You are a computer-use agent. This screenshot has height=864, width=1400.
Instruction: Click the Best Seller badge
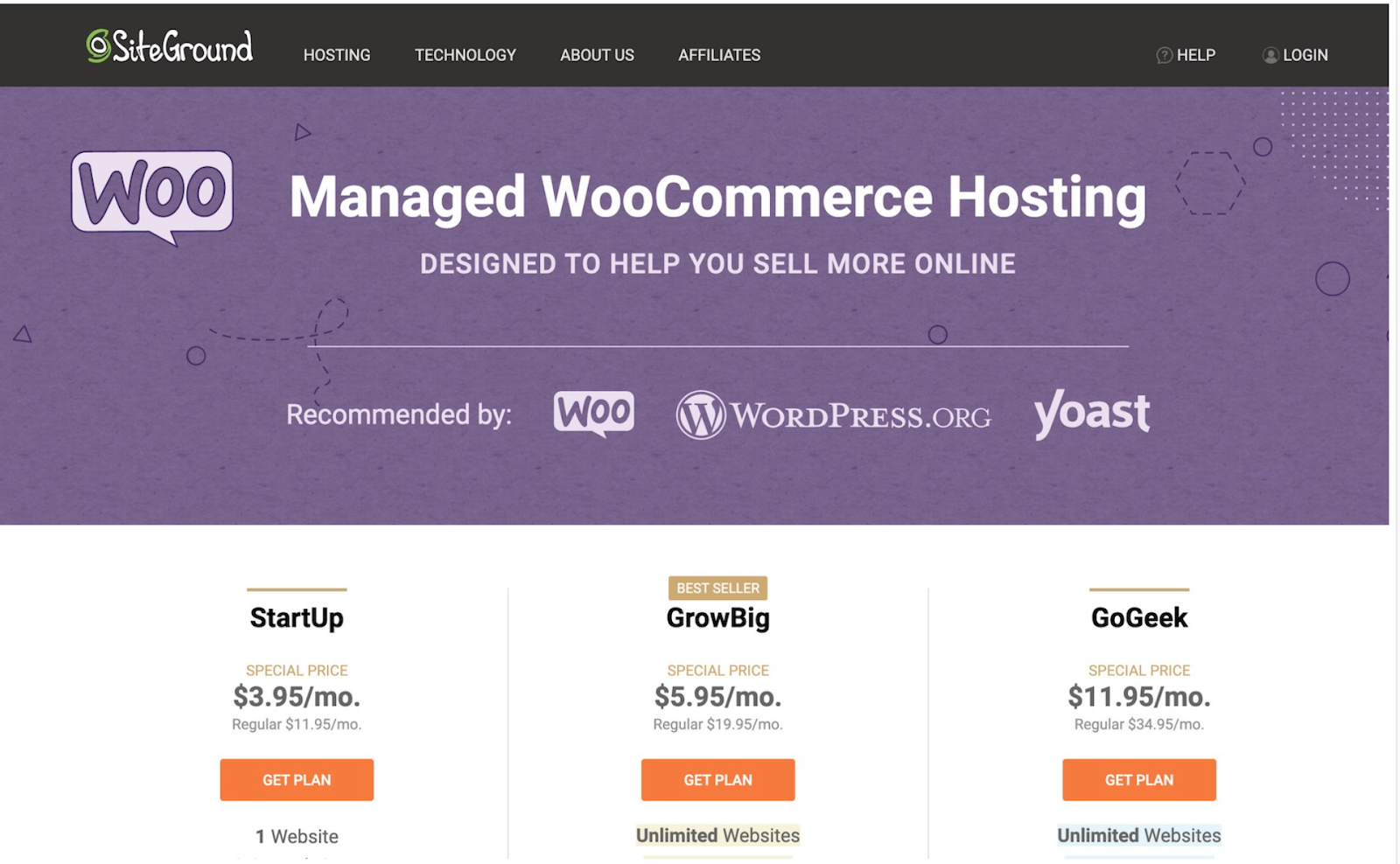coord(718,589)
